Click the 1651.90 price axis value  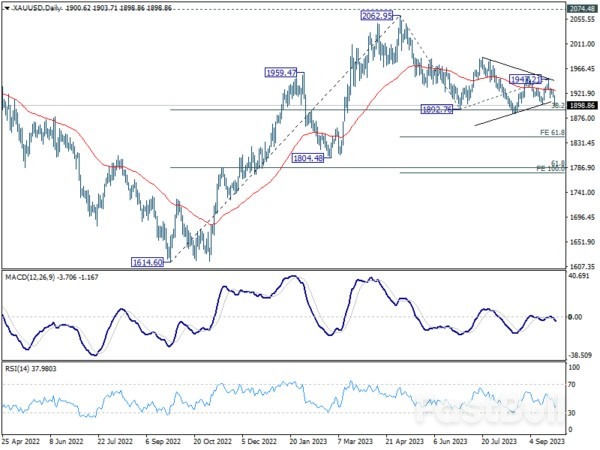[582, 242]
